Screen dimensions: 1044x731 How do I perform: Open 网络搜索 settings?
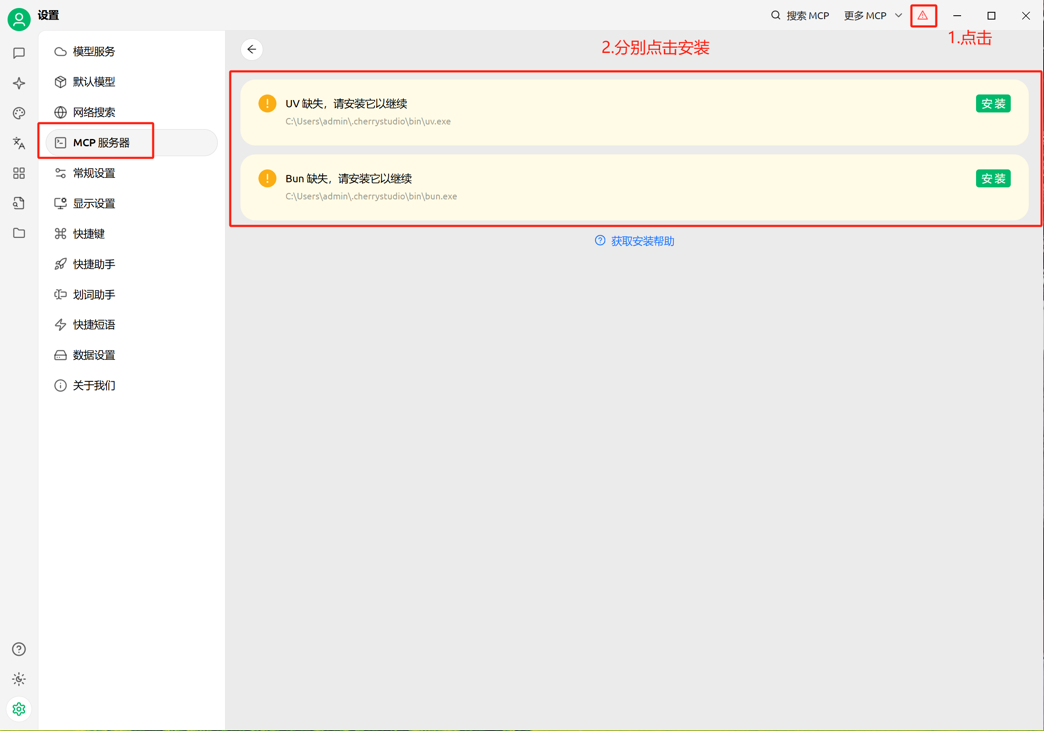[131, 112]
